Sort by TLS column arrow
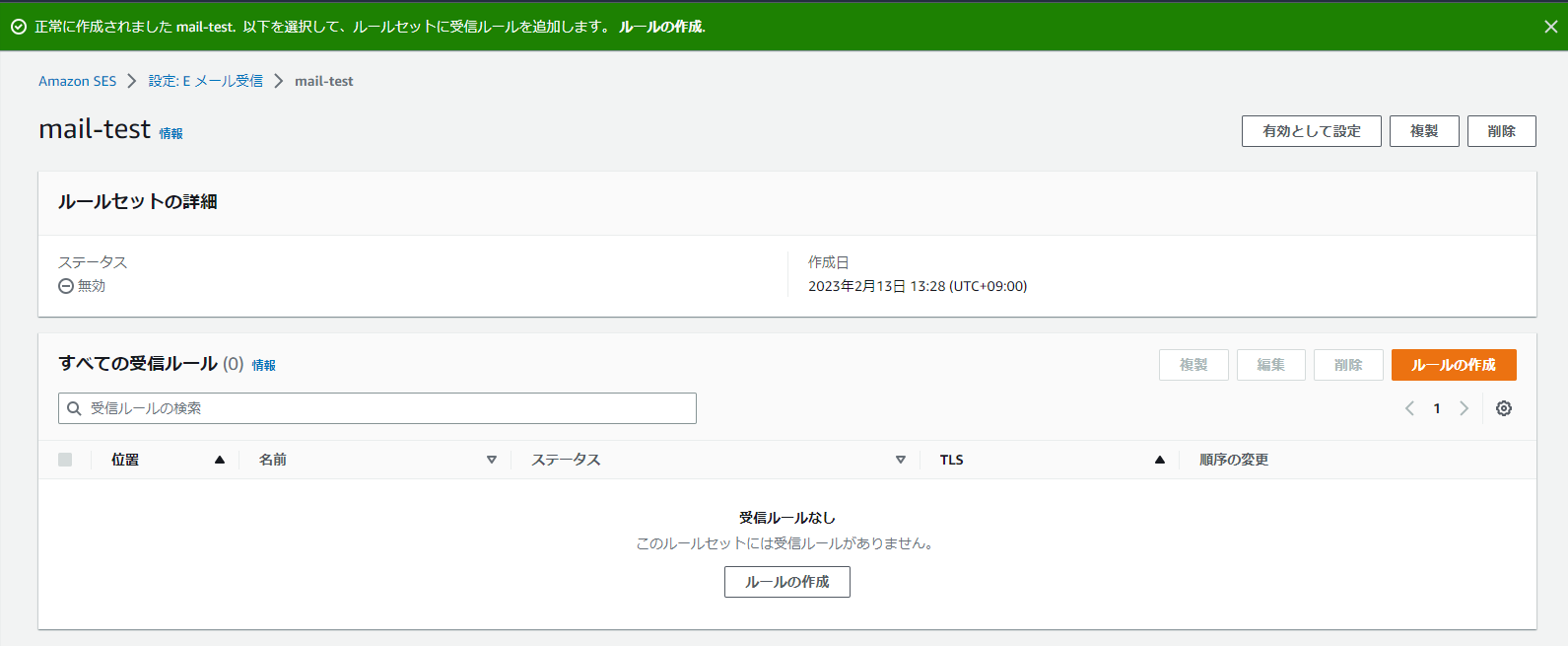Image resolution: width=1568 pixels, height=646 pixels. click(1160, 460)
